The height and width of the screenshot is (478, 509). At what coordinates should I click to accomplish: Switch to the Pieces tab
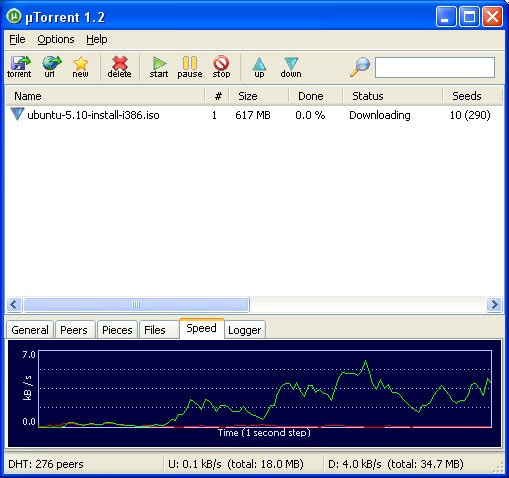click(x=117, y=330)
